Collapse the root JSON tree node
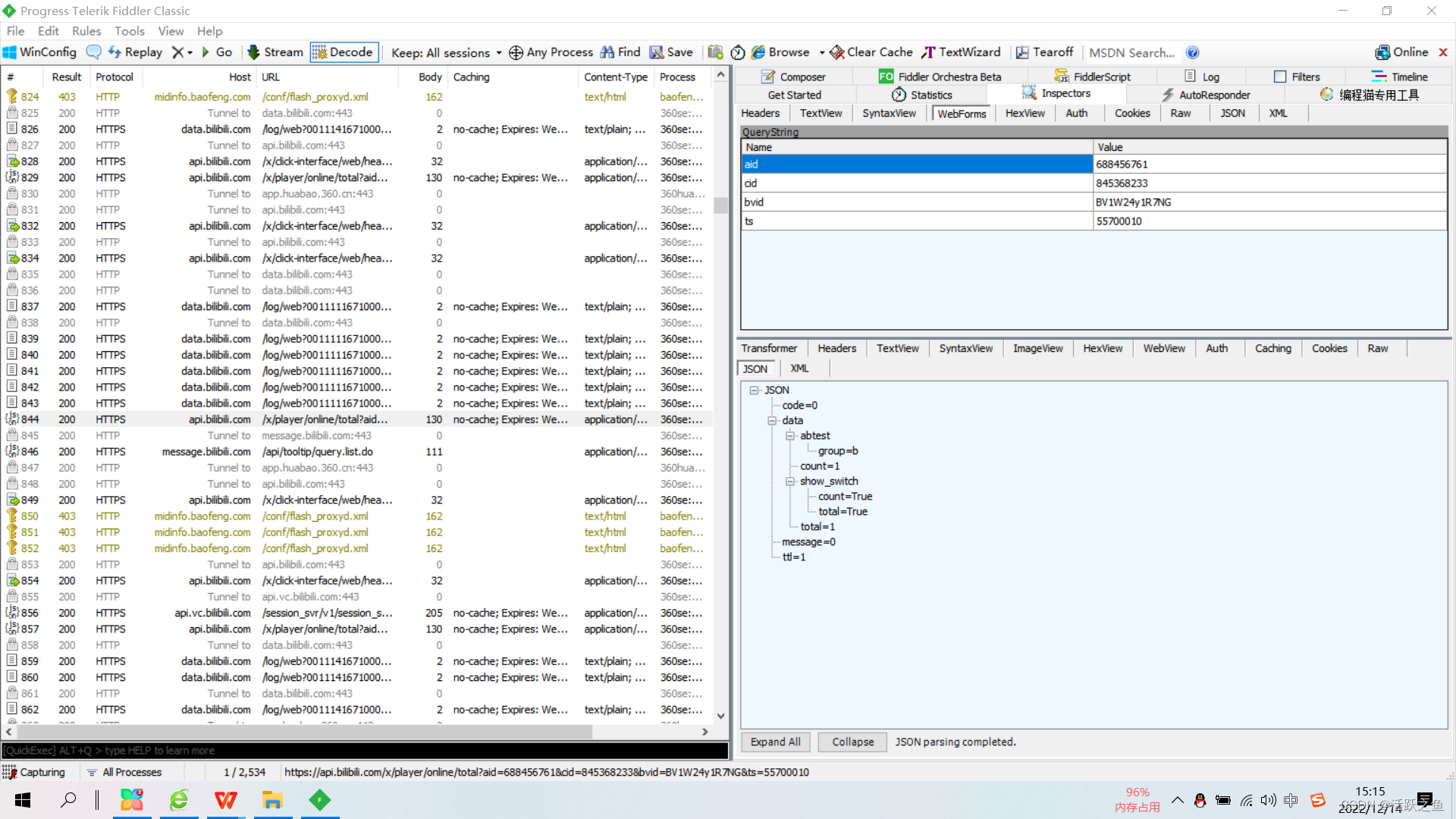 pos(754,390)
